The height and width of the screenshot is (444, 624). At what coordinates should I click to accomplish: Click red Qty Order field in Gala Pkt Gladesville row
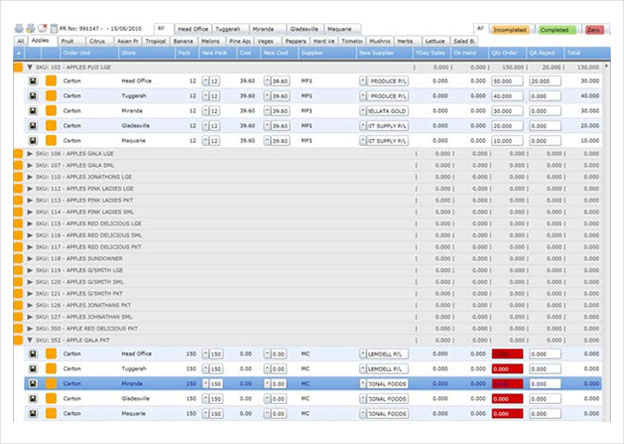click(x=507, y=399)
